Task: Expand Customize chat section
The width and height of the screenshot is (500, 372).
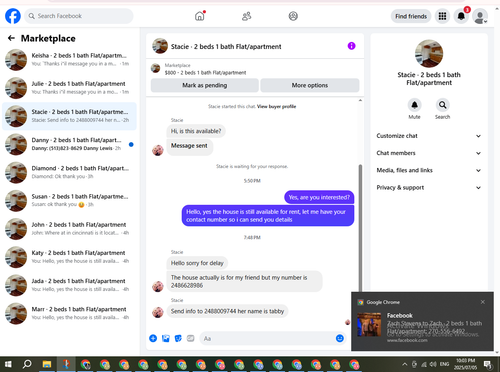Action: (x=429, y=136)
